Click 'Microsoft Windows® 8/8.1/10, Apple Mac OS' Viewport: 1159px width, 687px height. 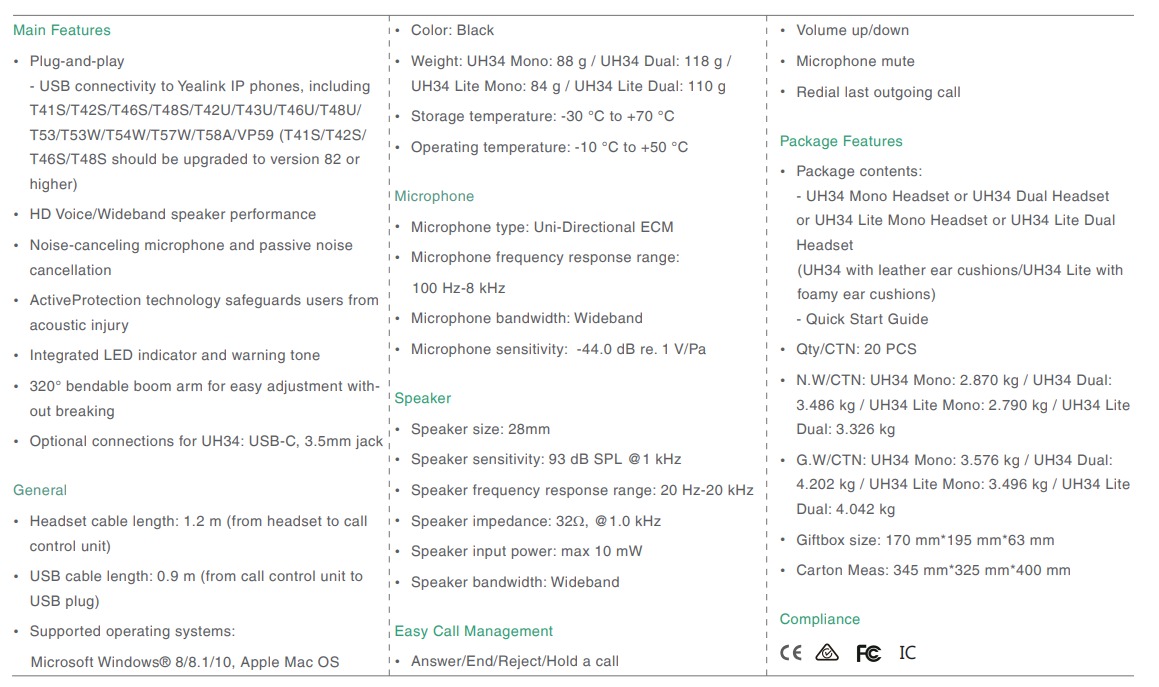point(185,663)
